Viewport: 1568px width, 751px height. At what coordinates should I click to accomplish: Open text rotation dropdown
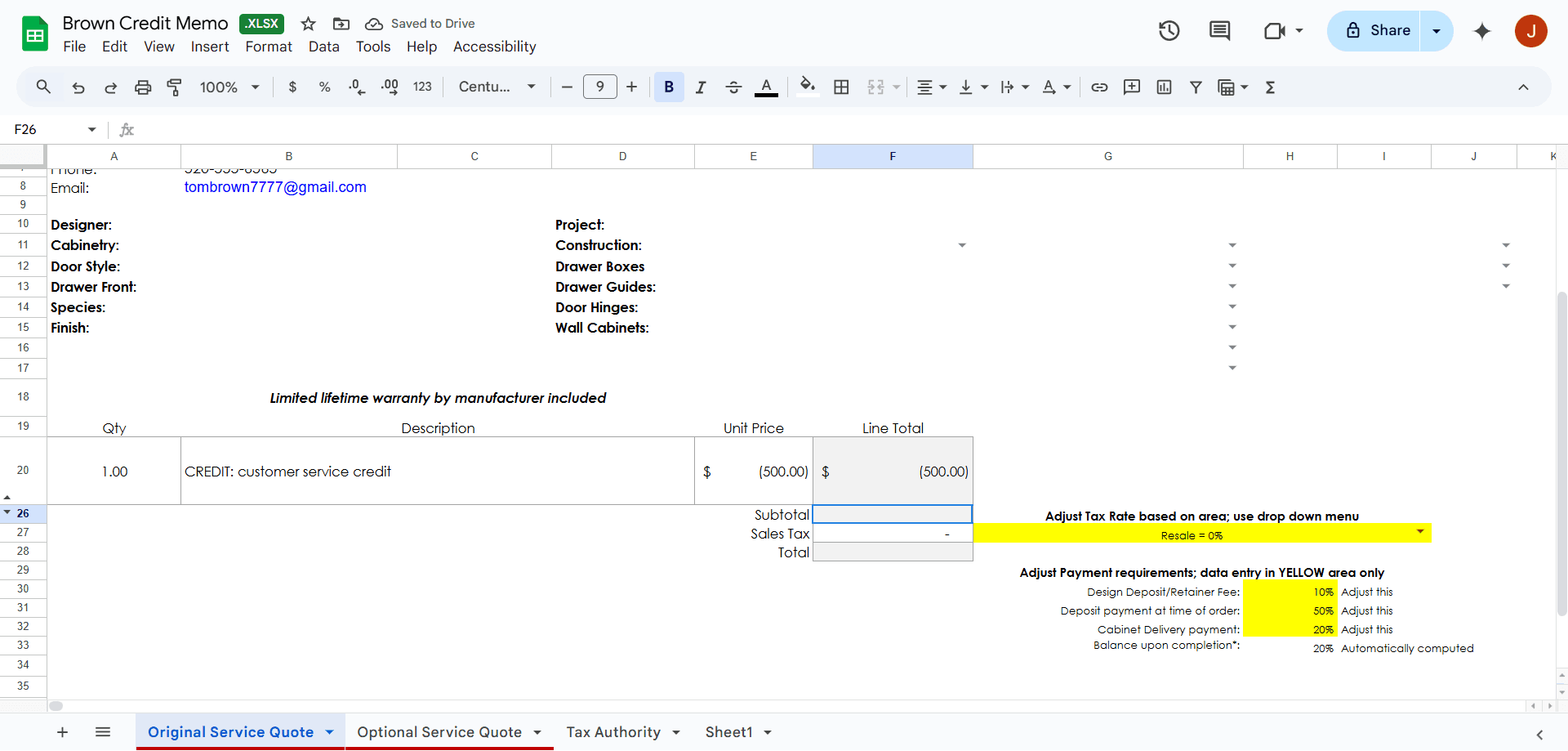tap(1056, 87)
